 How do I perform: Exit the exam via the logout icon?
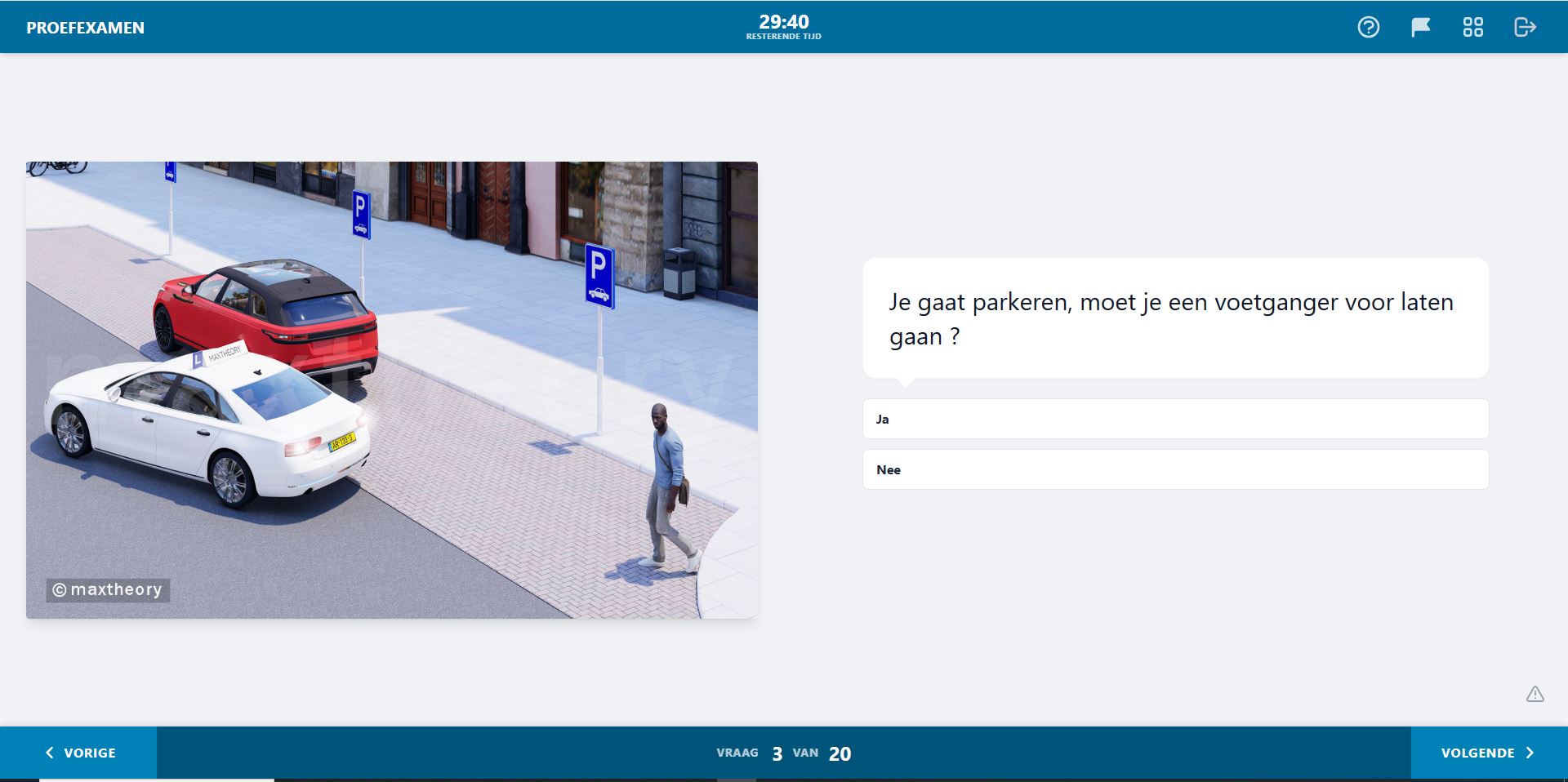(x=1525, y=27)
